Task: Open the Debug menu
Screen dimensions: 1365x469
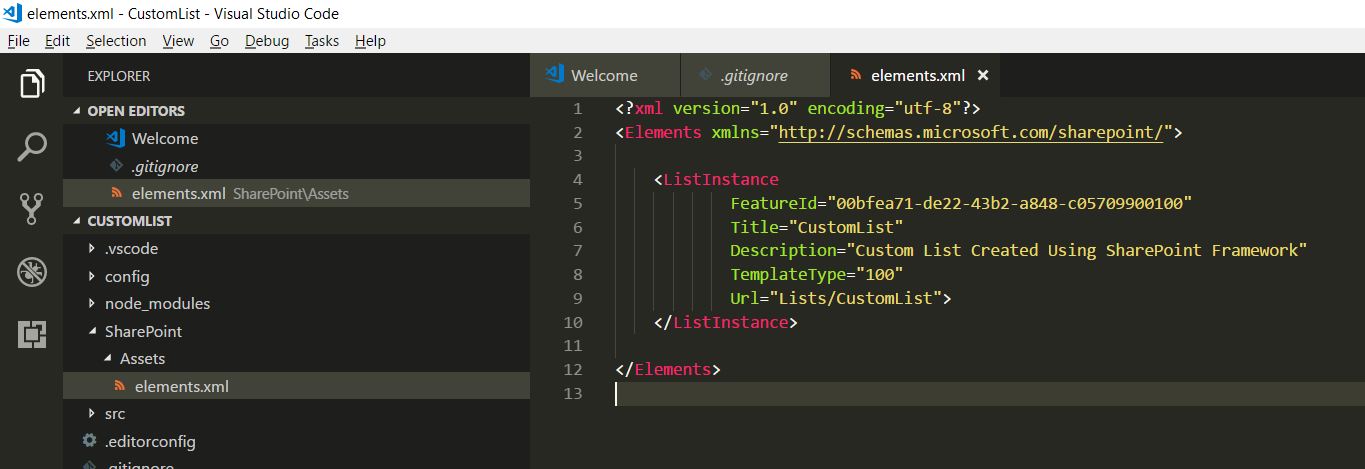Action: [x=267, y=41]
